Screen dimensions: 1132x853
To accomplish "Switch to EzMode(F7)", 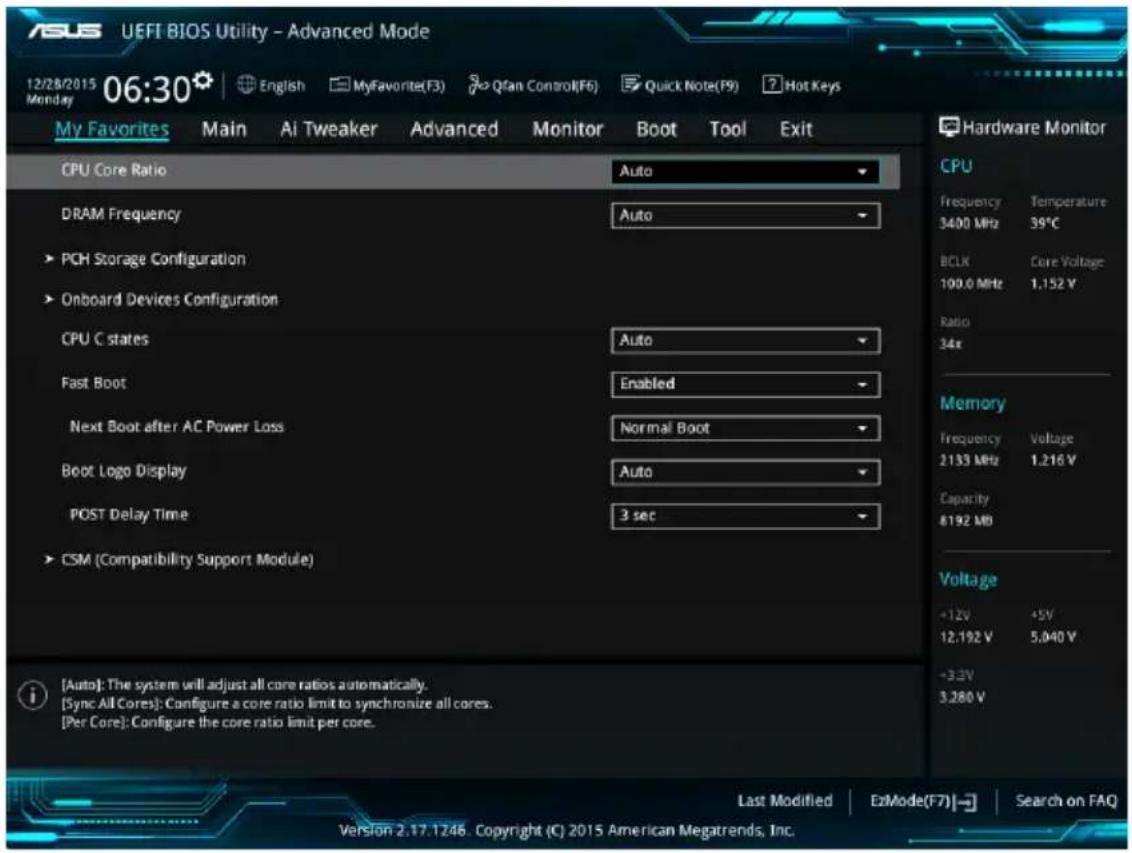I will (x=923, y=801).
